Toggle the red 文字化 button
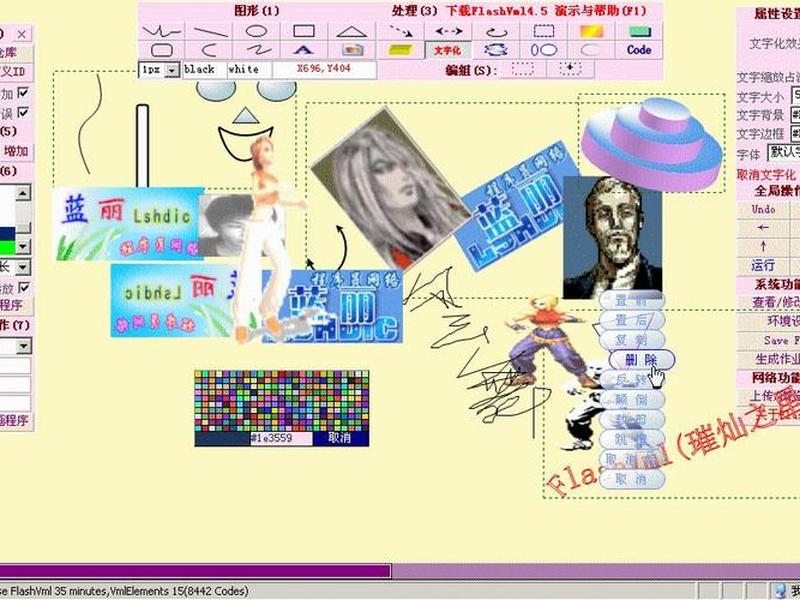 tap(447, 50)
